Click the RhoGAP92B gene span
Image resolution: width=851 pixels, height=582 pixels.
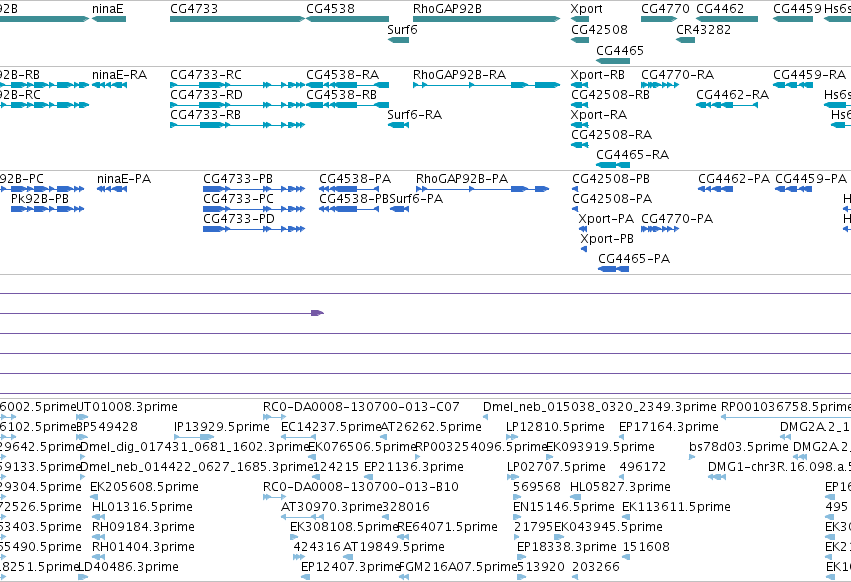click(x=486, y=19)
